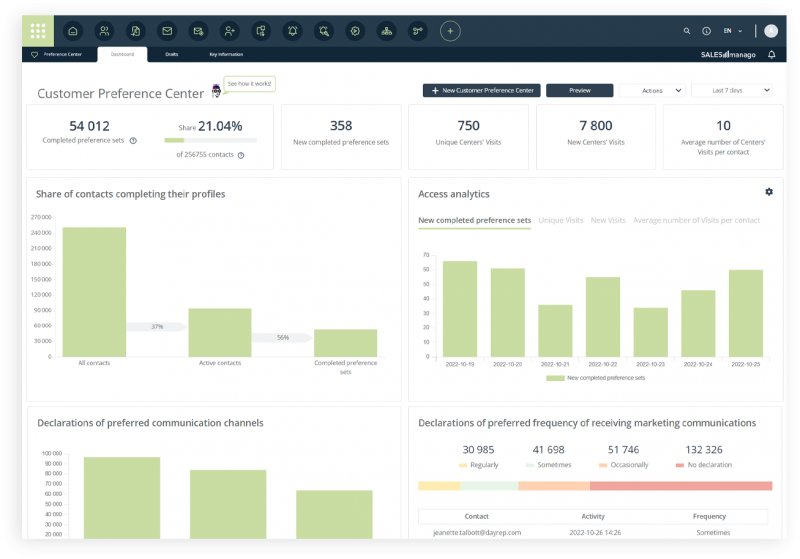The width and height of the screenshot is (800, 559).
Task: Select New completed preference sets analytics tab
Action: (474, 220)
